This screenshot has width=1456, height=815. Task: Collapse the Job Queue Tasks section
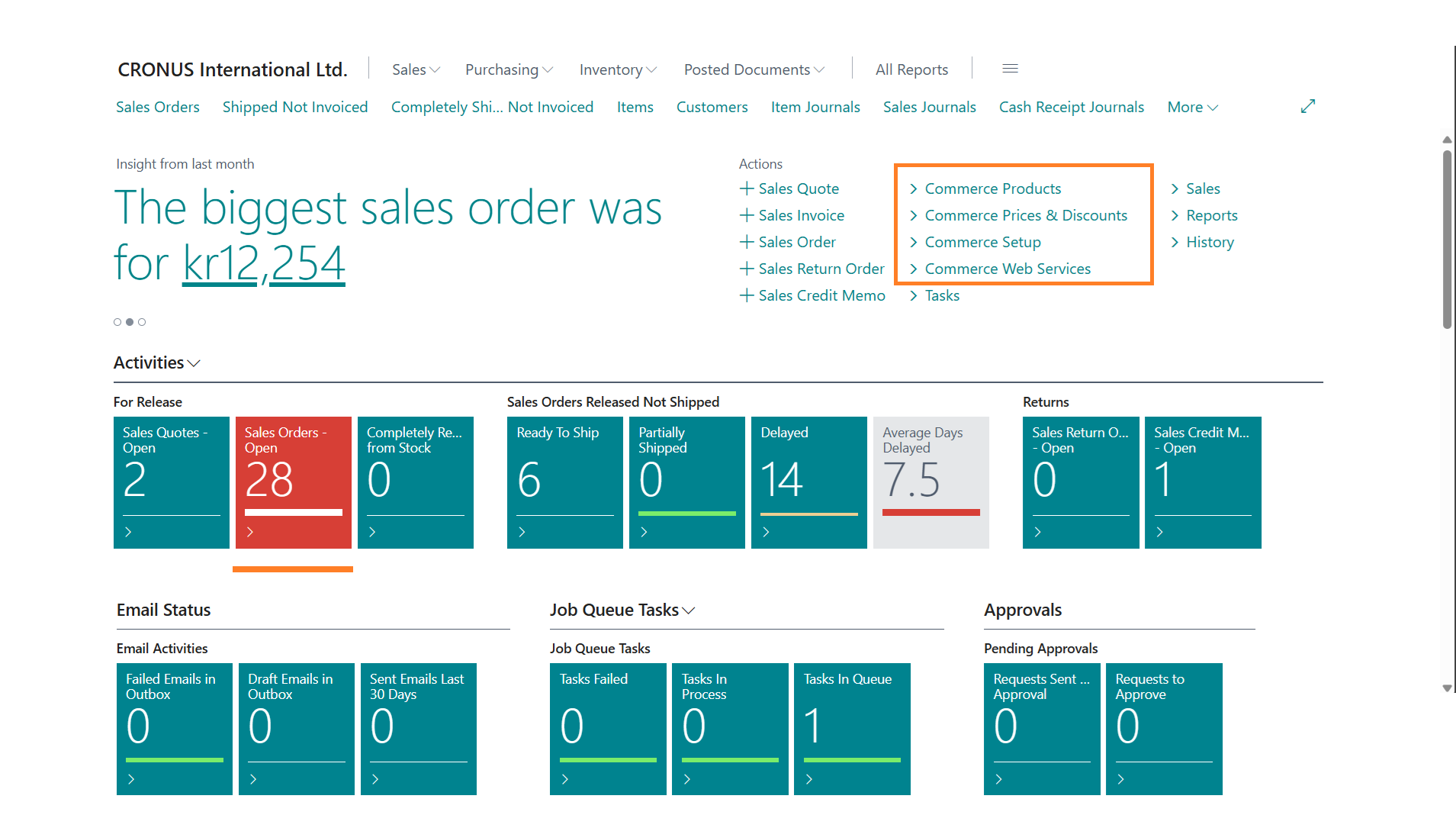pos(689,610)
